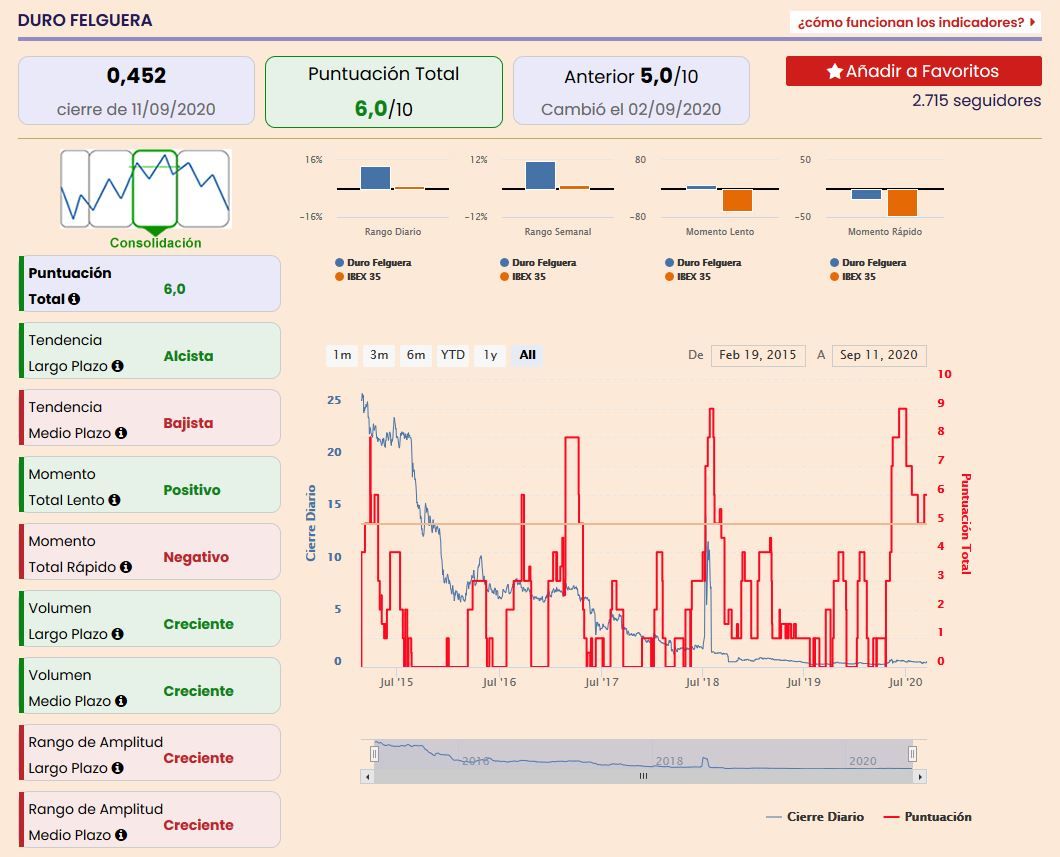
Task: Select the 3m range
Action: tap(379, 355)
